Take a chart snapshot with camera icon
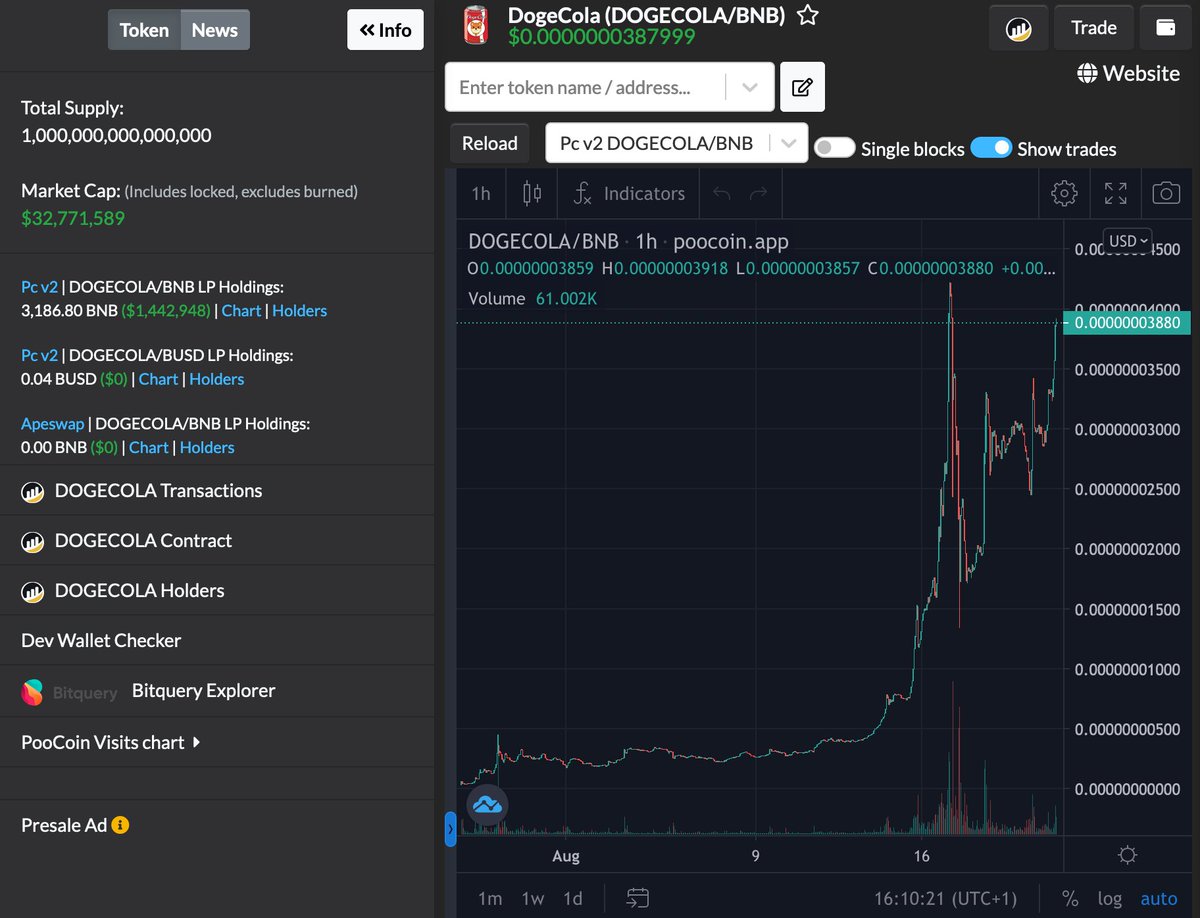This screenshot has height=918, width=1200. (1166, 193)
